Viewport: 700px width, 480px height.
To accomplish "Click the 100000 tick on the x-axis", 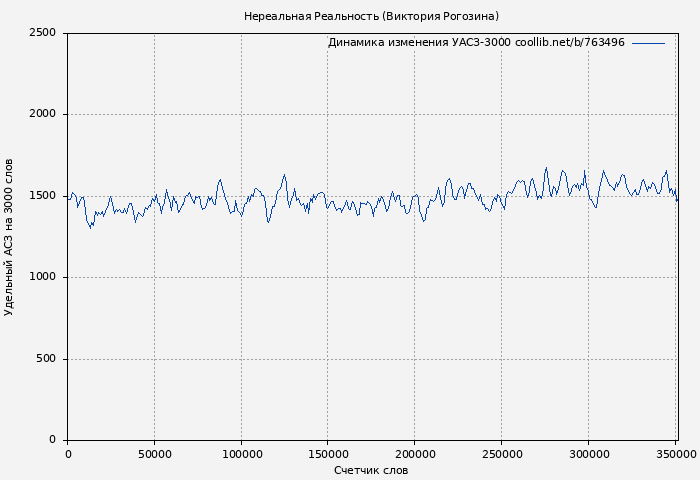I will coord(241,454).
